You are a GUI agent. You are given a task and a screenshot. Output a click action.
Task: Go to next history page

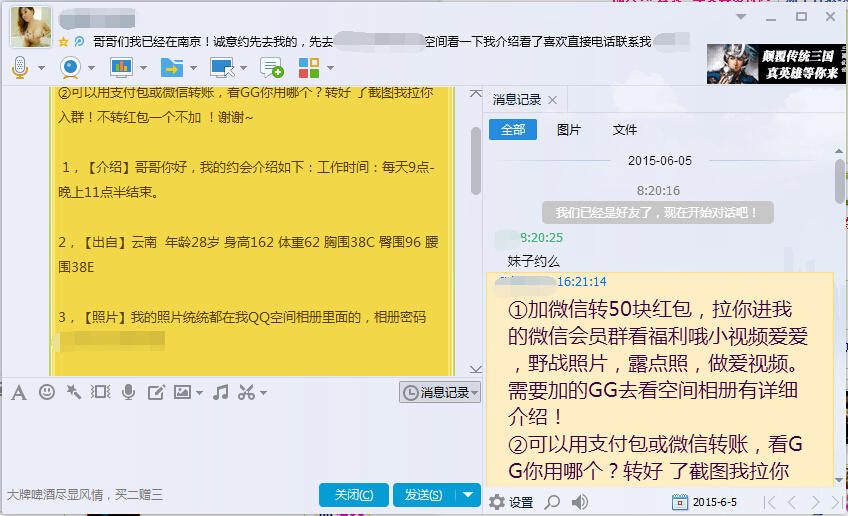click(x=814, y=502)
